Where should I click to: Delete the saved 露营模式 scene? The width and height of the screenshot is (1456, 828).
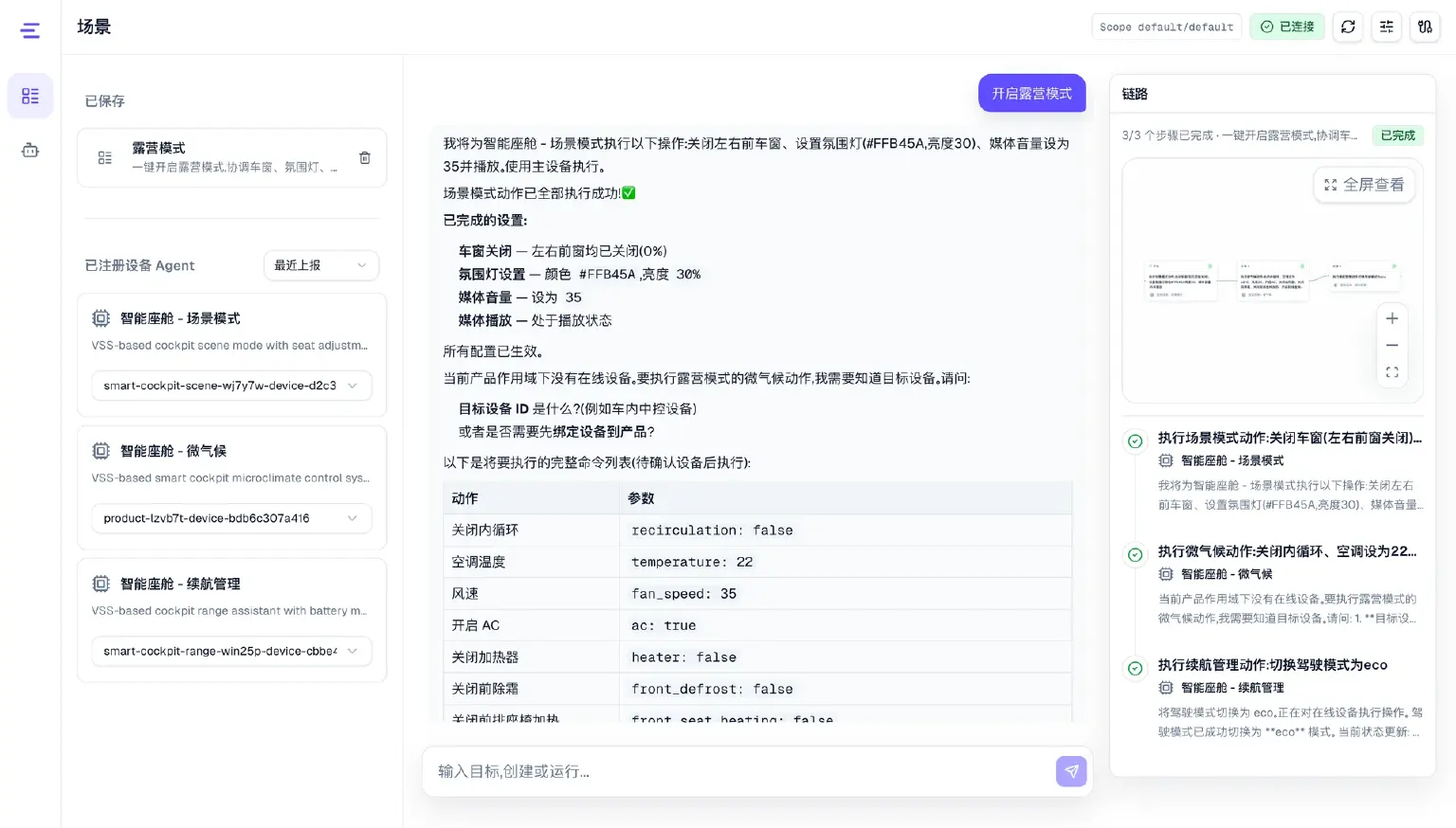tap(365, 157)
